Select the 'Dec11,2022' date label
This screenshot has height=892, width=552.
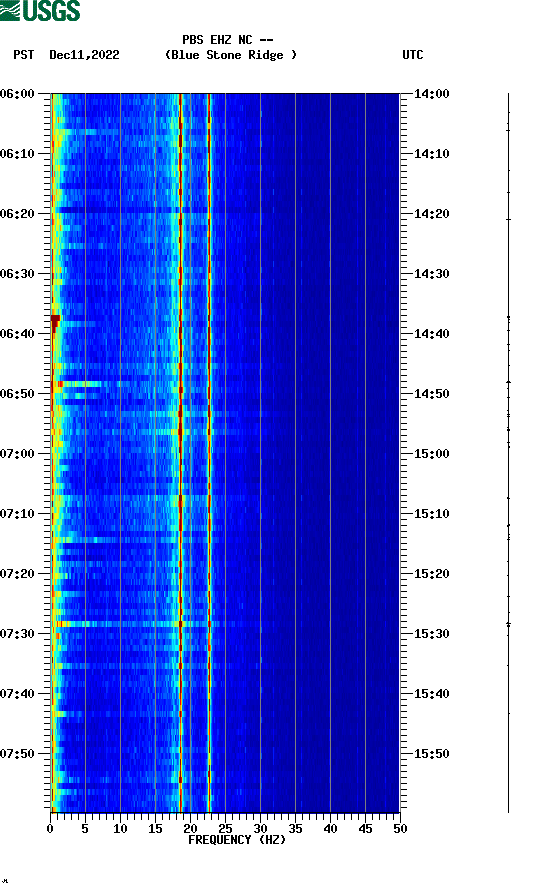84,55
